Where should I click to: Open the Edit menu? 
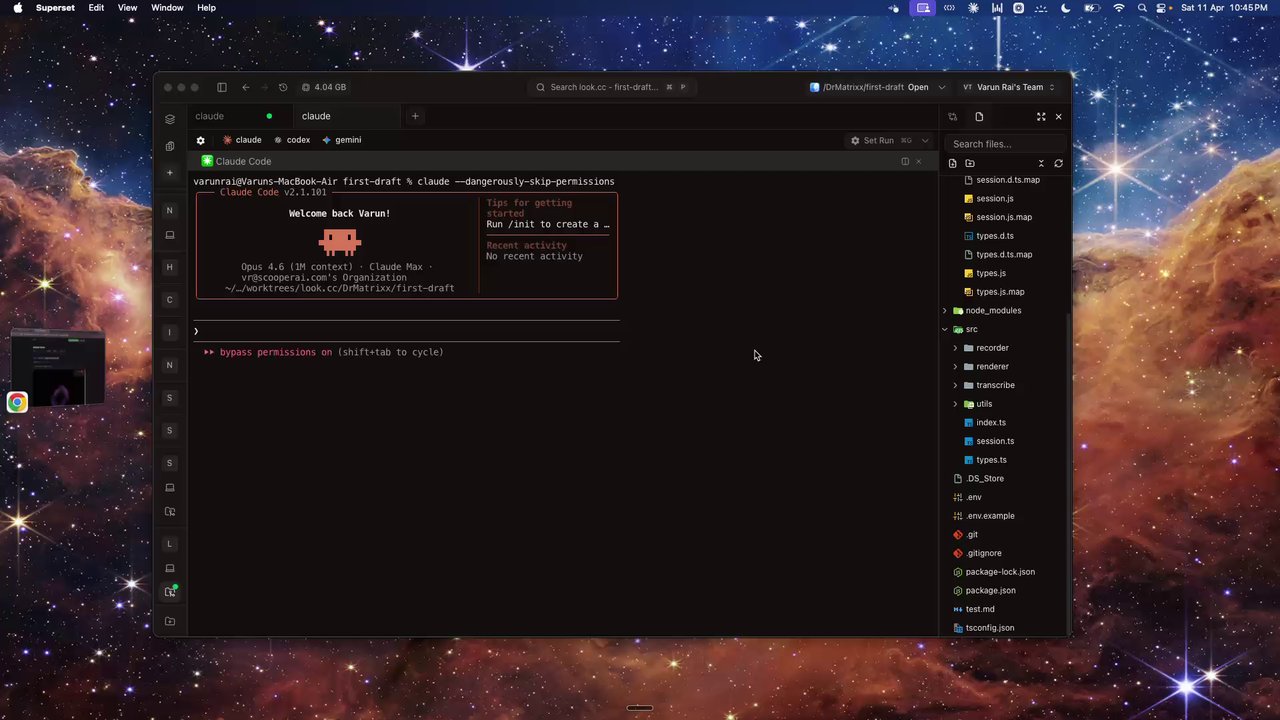pyautogui.click(x=96, y=8)
